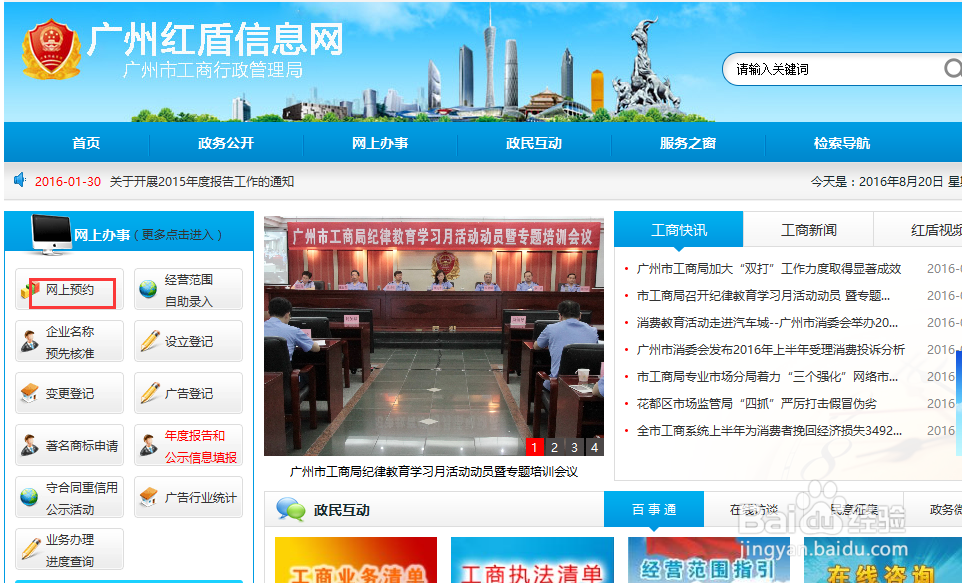Open the 广告登记 advertising registration icon

(x=188, y=393)
